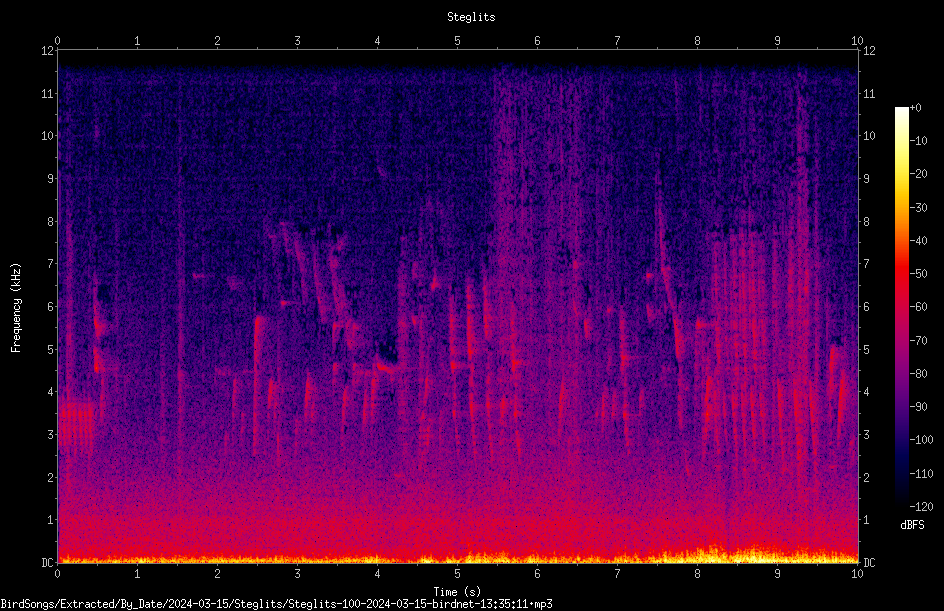Select the 6 kHz label on left axis
Image resolution: width=944 pixels, height=611 pixels.
(x=50, y=306)
